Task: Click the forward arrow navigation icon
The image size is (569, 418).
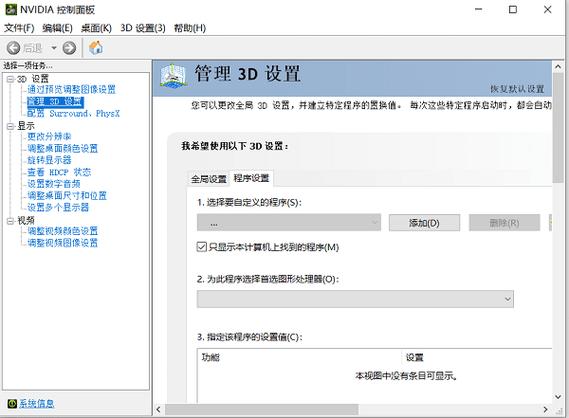Action: tap(69, 48)
